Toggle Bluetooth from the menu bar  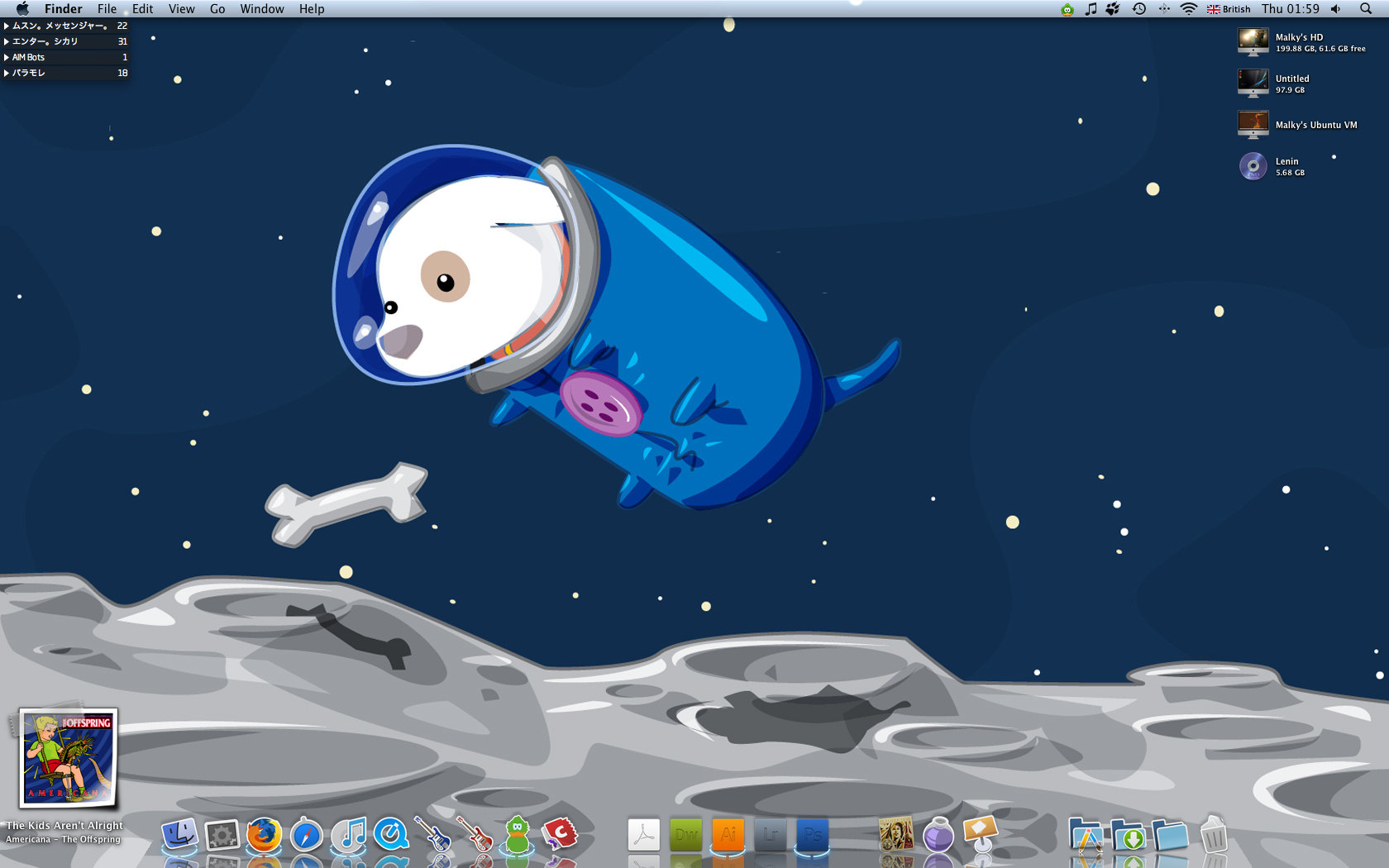(x=1166, y=9)
